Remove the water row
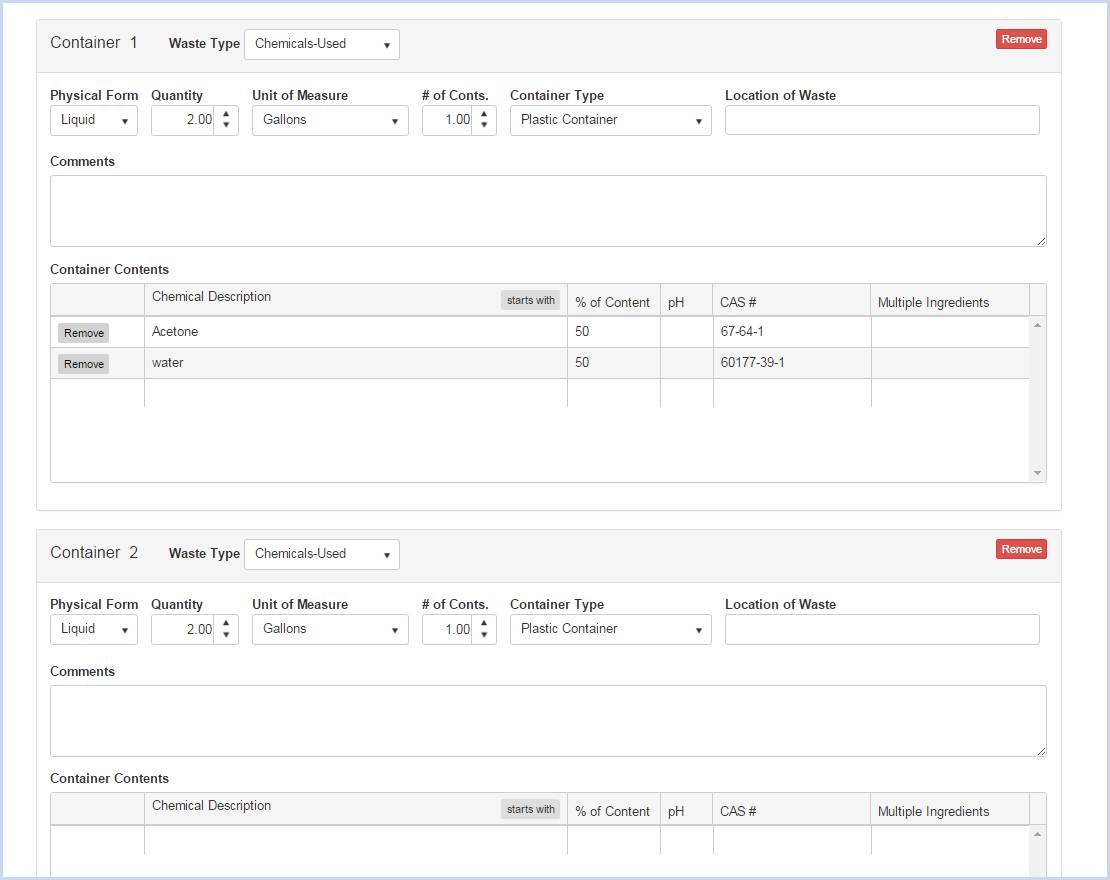Viewport: 1110px width, 880px height. [83, 364]
